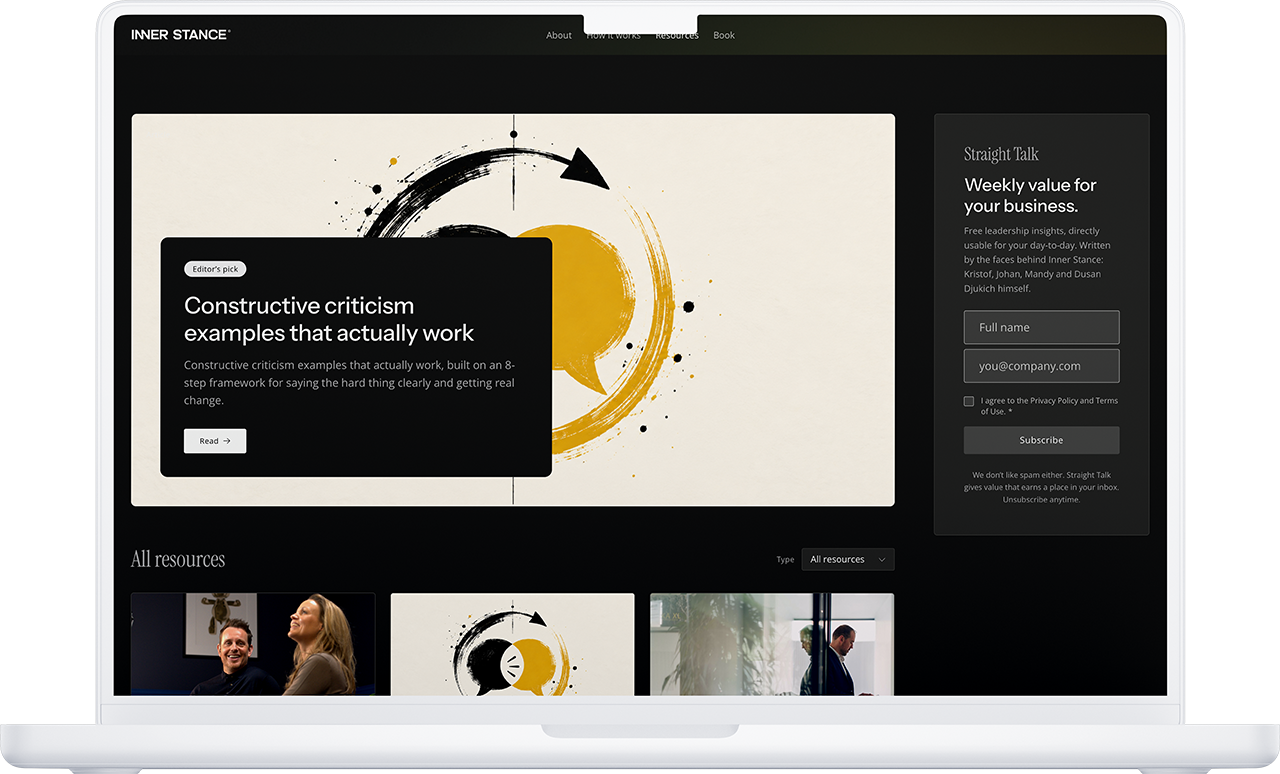Open the All resources type dropdown
The width and height of the screenshot is (1280, 774).
[848, 559]
